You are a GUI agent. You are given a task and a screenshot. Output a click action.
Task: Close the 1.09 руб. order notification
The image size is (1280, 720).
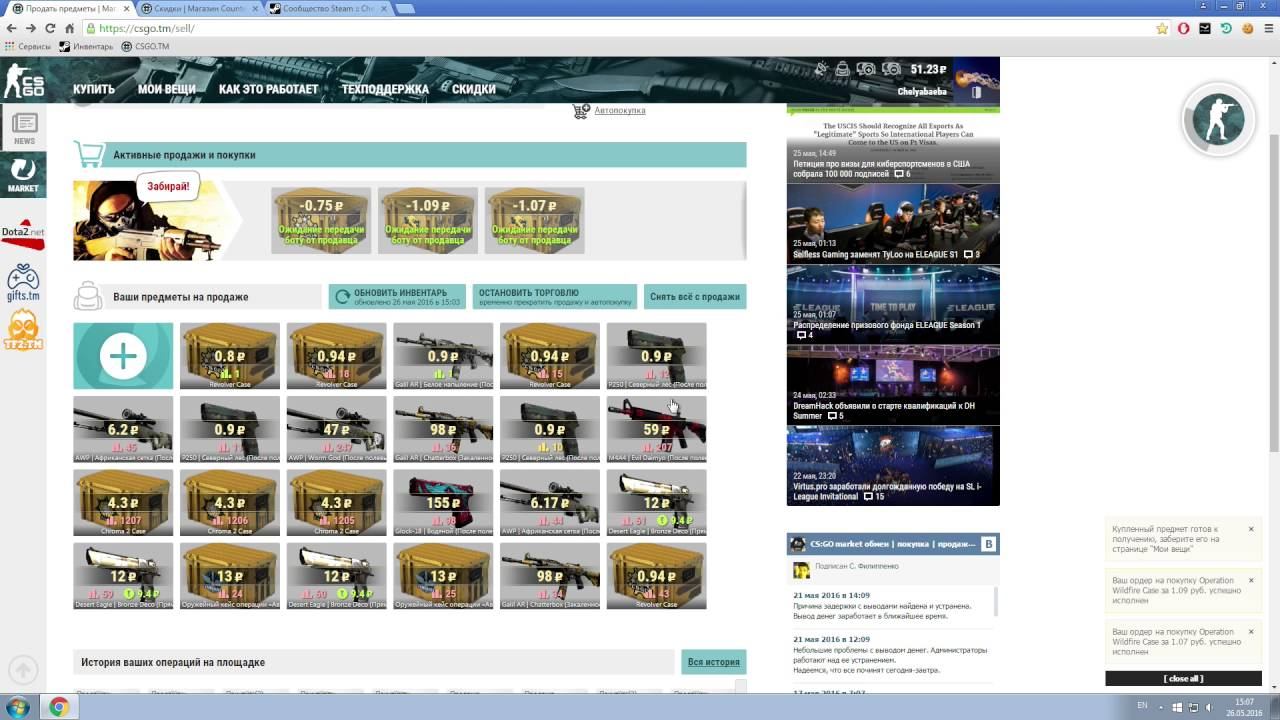[x=1250, y=580]
